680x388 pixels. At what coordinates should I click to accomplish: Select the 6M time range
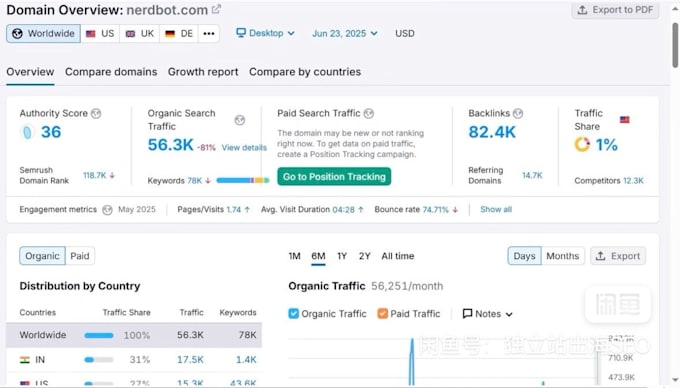tap(318, 256)
